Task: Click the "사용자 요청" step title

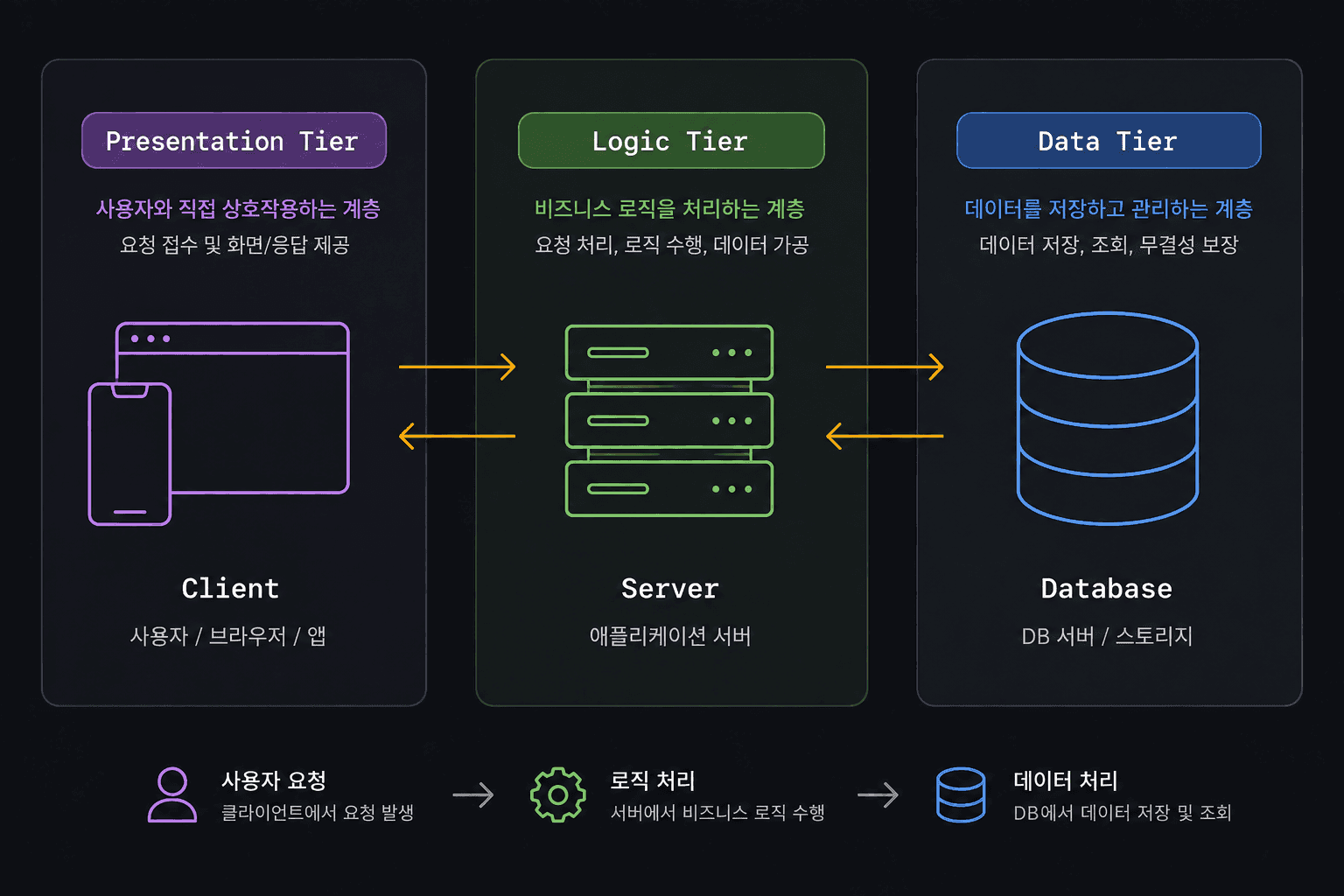Action: pos(274,780)
